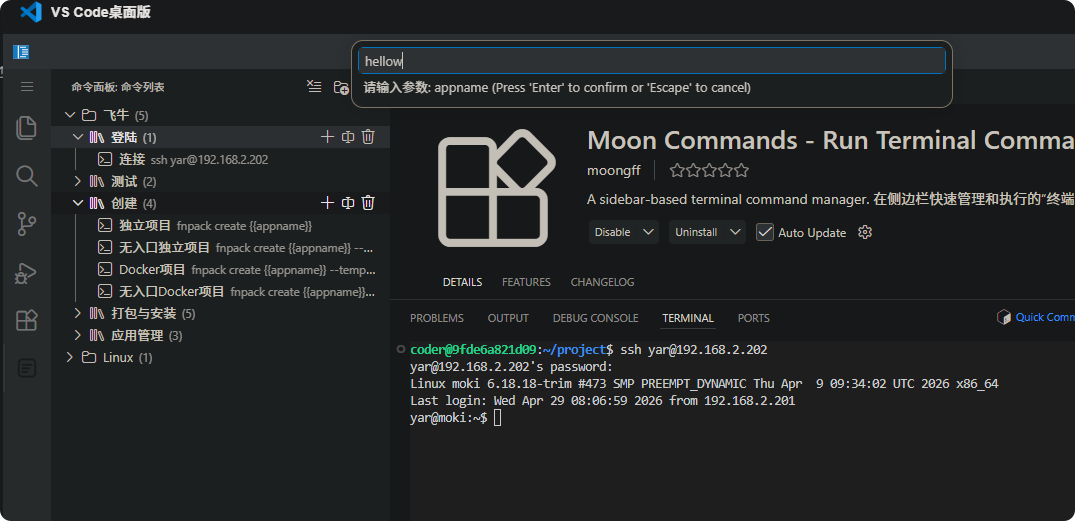This screenshot has height=521, width=1075.
Task: Expand the Linux folder
Action: point(69,357)
